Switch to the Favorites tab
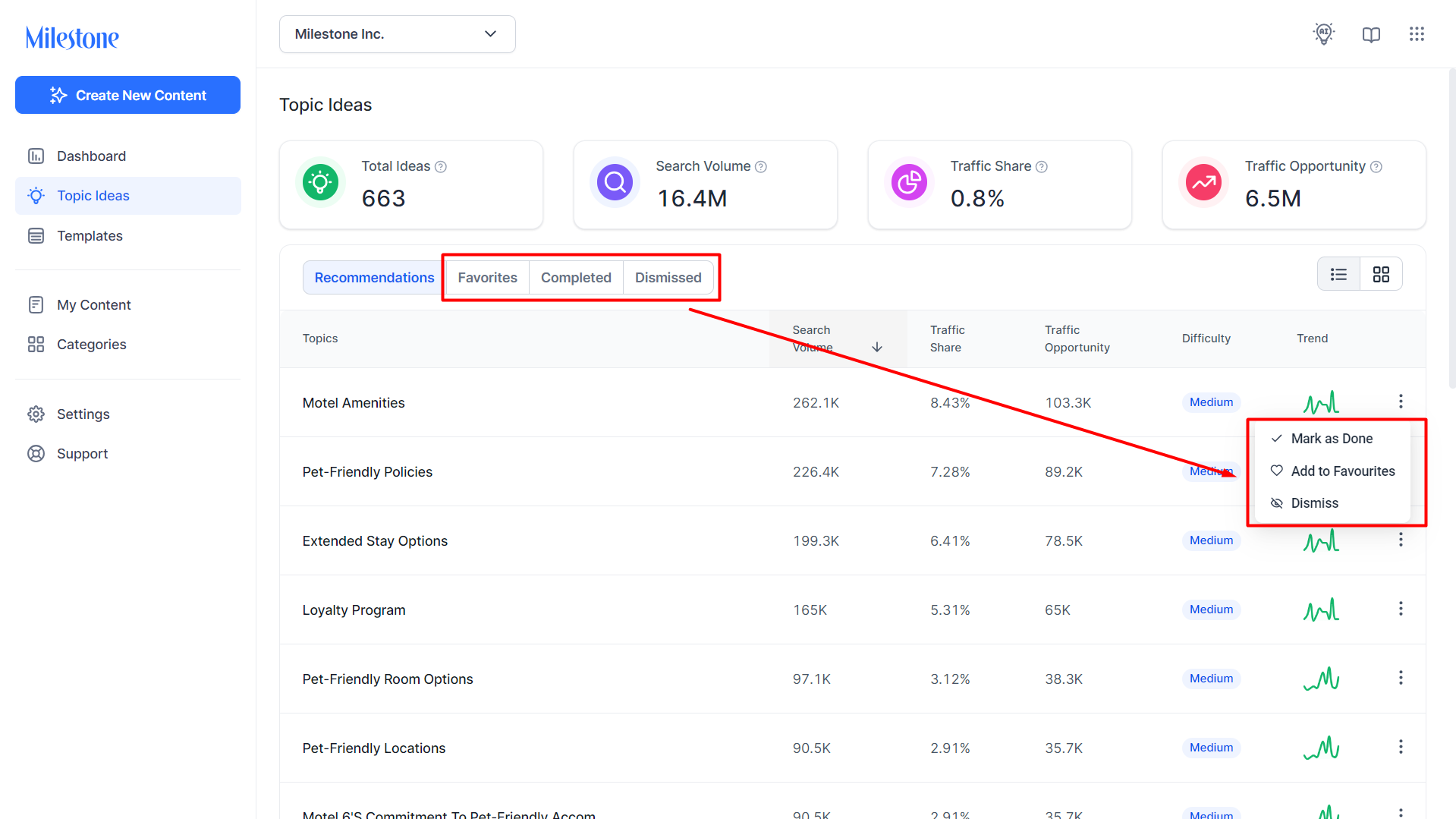This screenshot has height=819, width=1456. tap(487, 278)
